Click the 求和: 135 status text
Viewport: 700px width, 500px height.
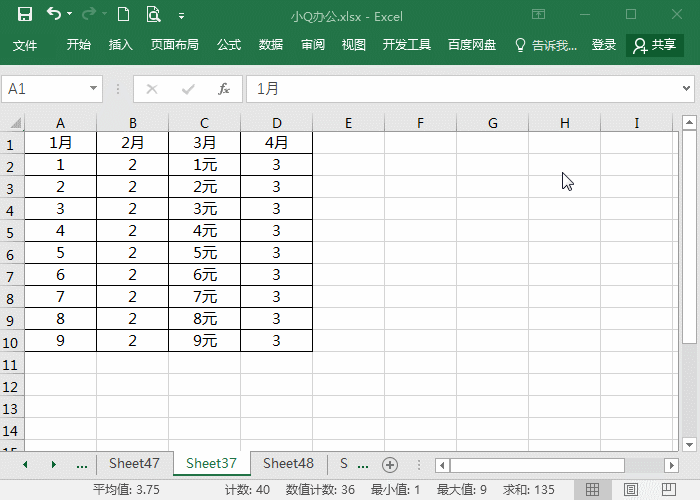click(529, 490)
